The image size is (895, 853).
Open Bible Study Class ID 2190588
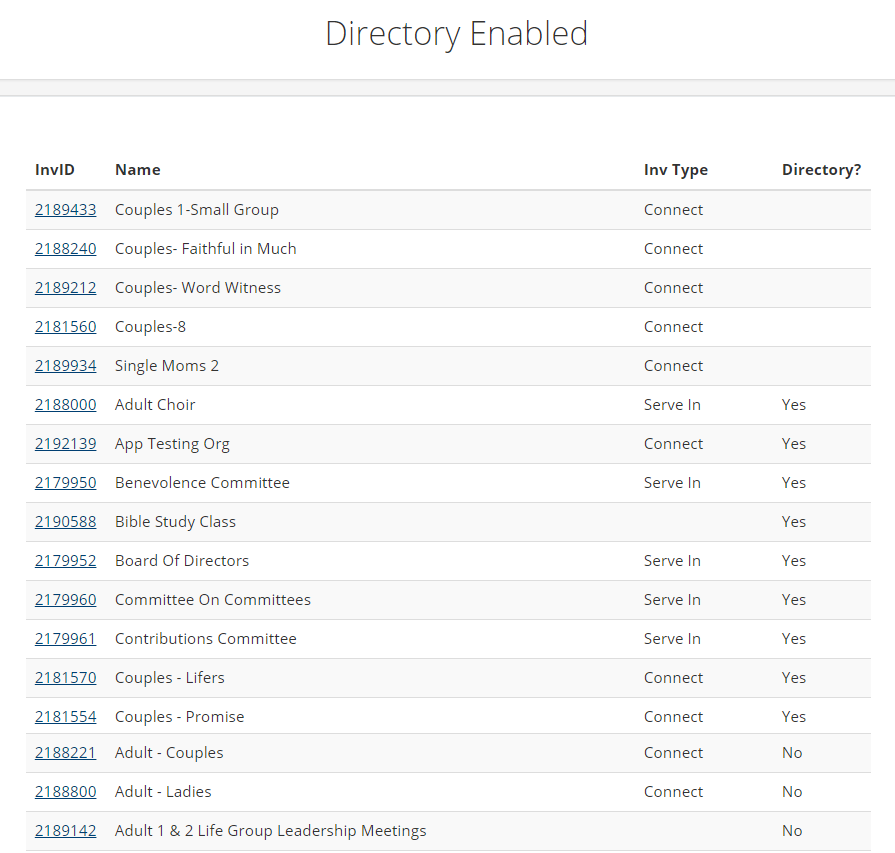66,521
